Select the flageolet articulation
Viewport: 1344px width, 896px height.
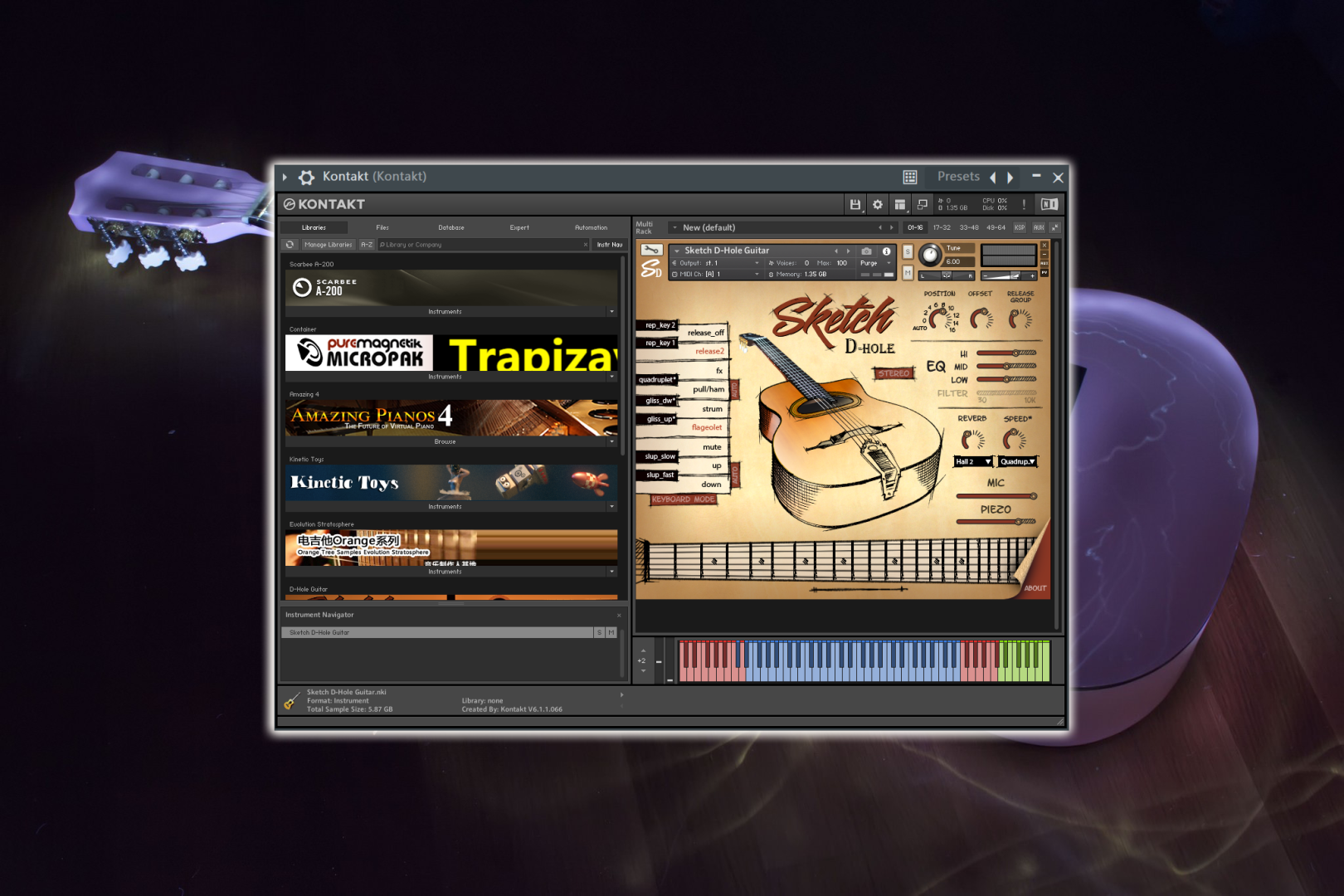[707, 427]
